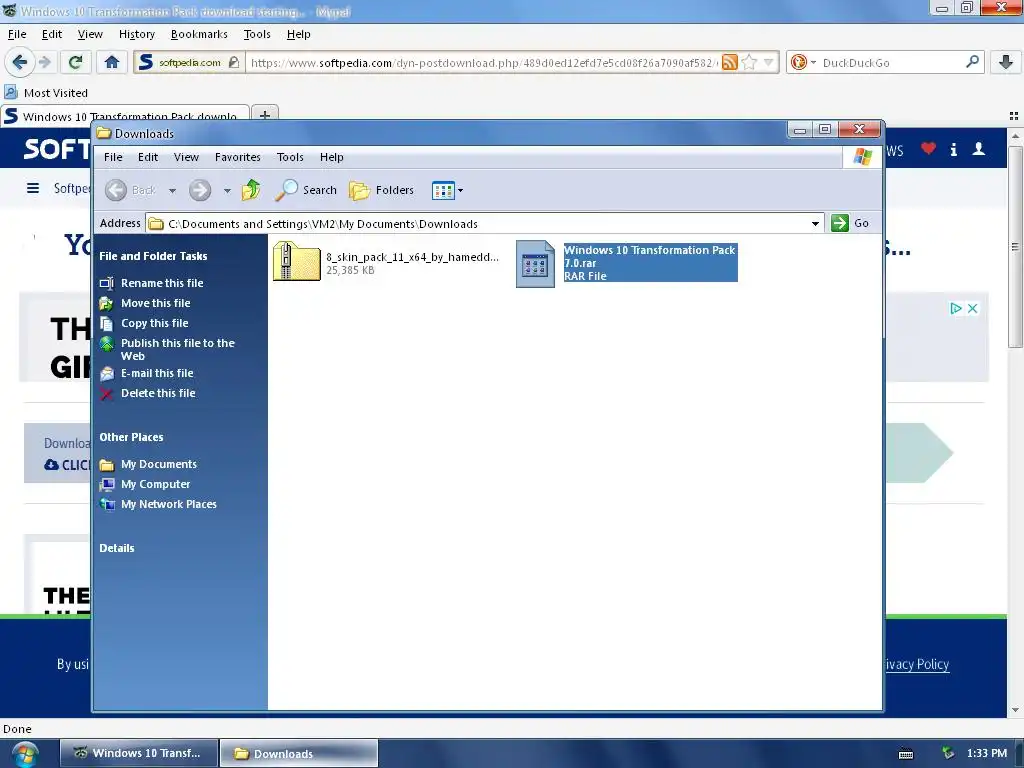The image size is (1024, 768).
Task: Open the Explorer Back history dropdown arrow
Action: (172, 191)
